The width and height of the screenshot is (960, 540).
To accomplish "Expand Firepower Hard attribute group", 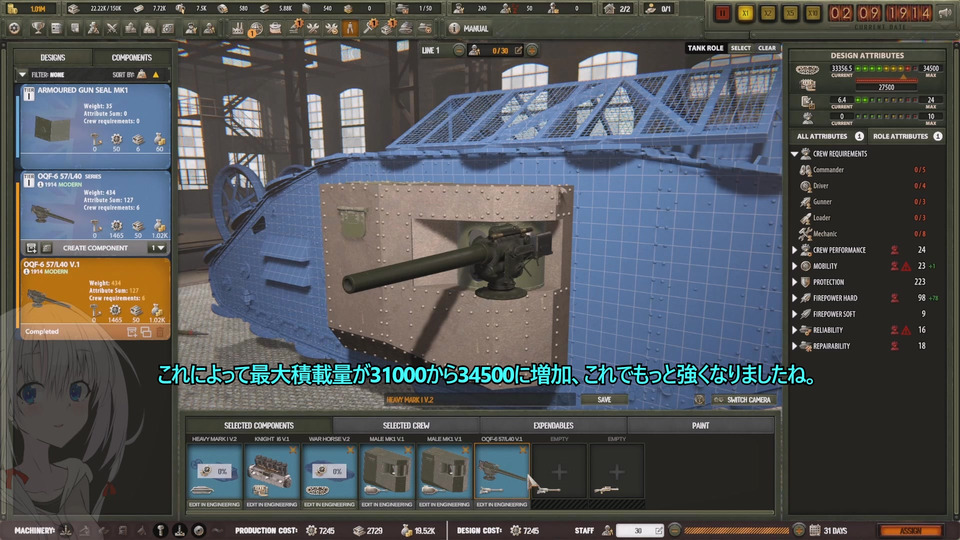I will point(795,298).
